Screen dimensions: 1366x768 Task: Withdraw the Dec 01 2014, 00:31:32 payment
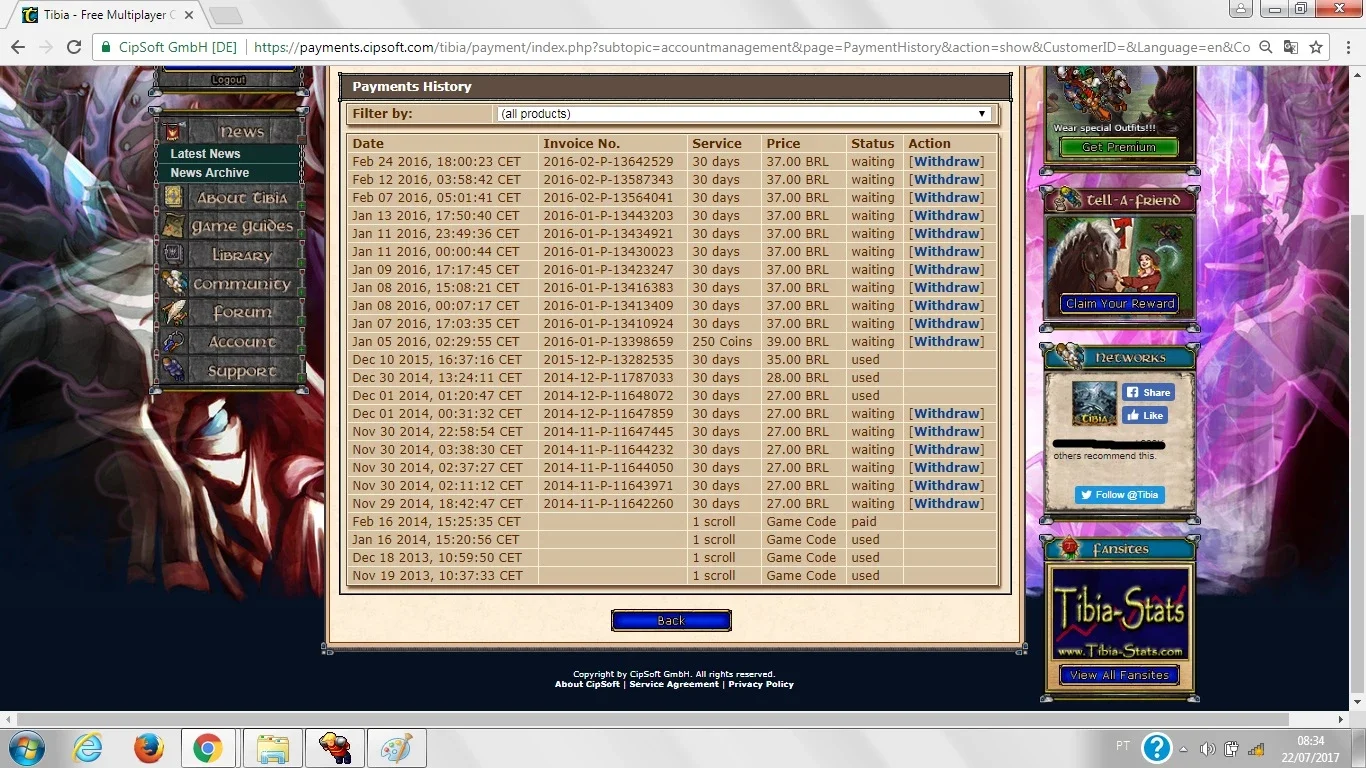946,413
